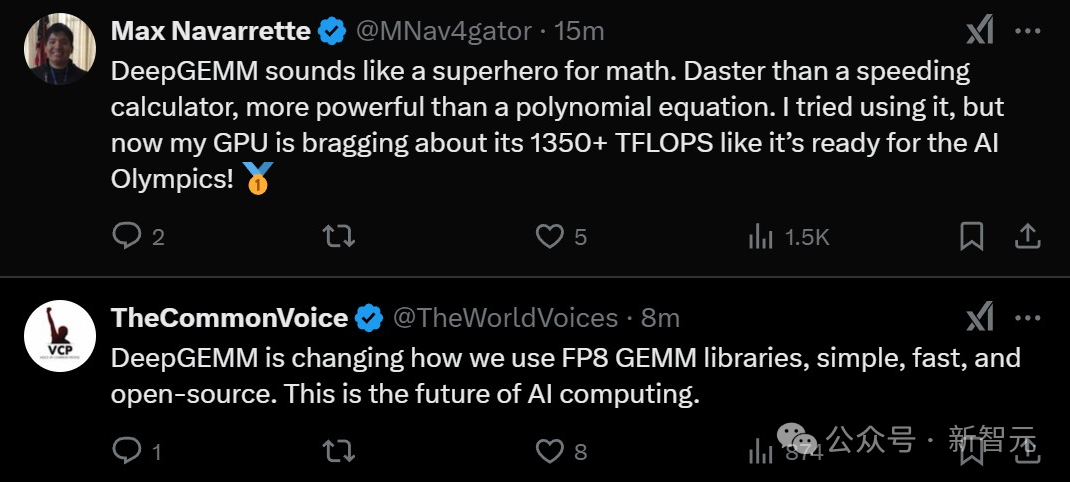View analytics for Max Navarrette's tweet
Viewport: 1070px width, 482px height.
(x=762, y=236)
